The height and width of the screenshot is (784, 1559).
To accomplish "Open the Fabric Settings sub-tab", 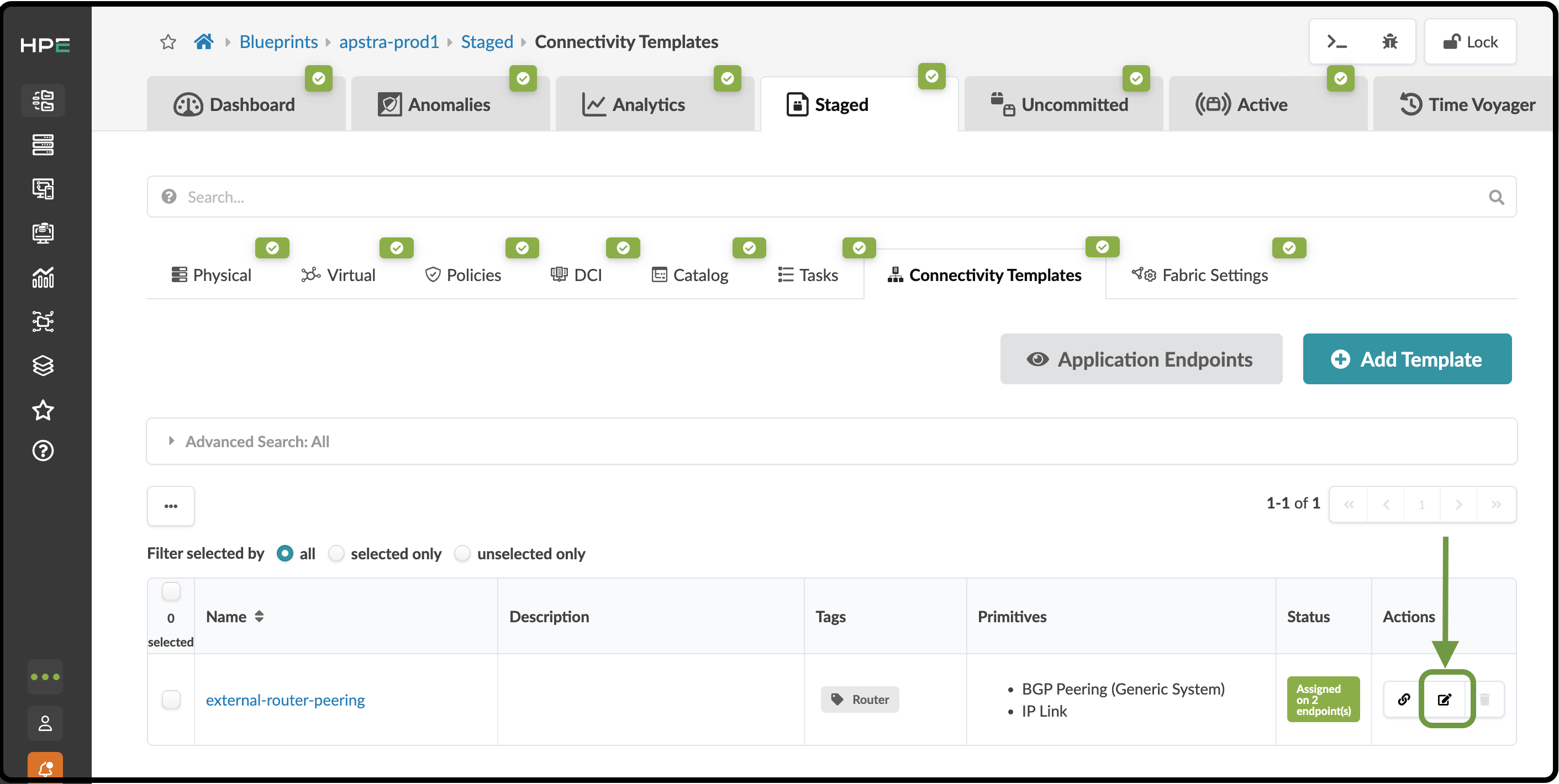I will pos(1199,276).
